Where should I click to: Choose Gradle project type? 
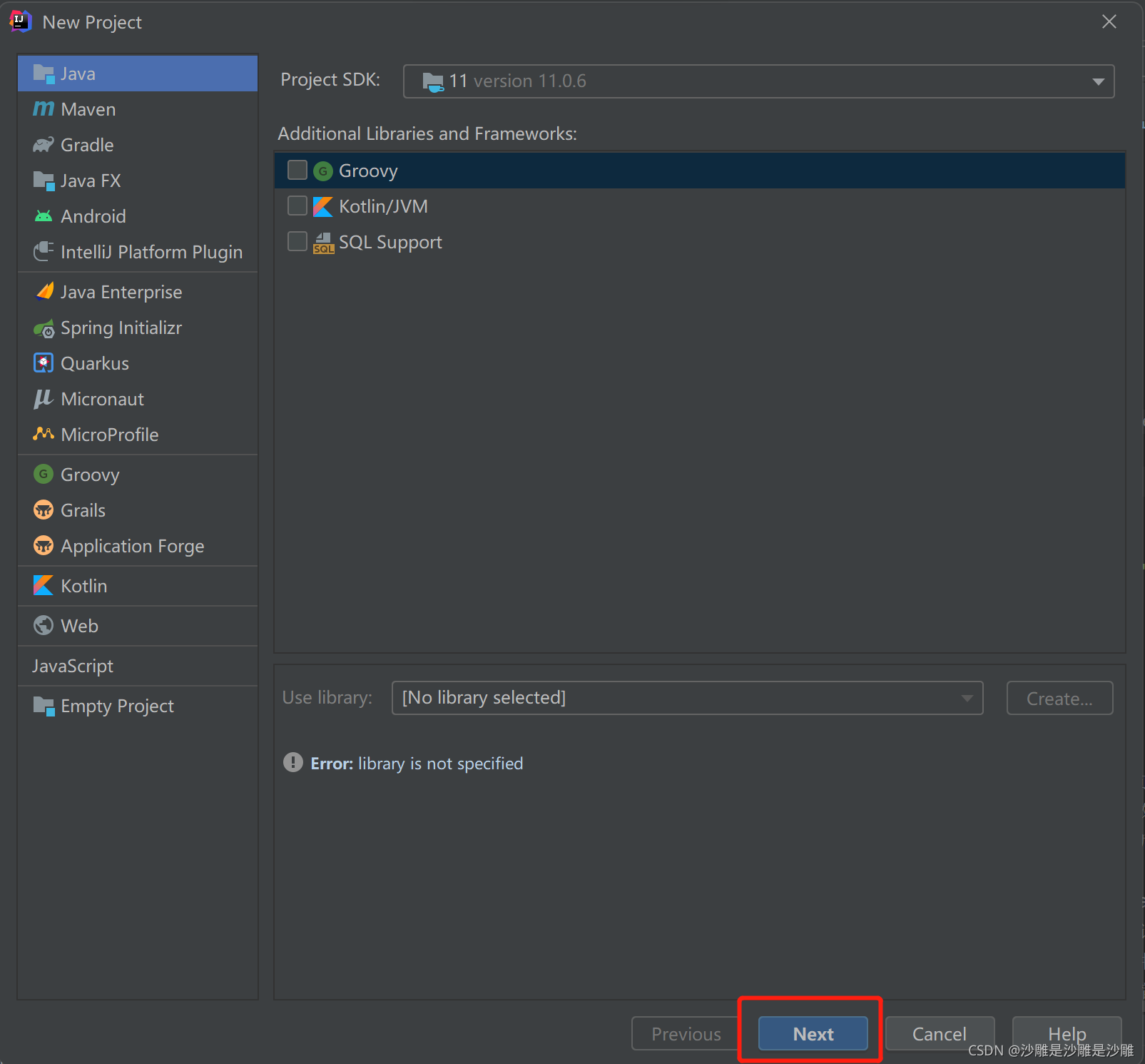(x=138, y=145)
